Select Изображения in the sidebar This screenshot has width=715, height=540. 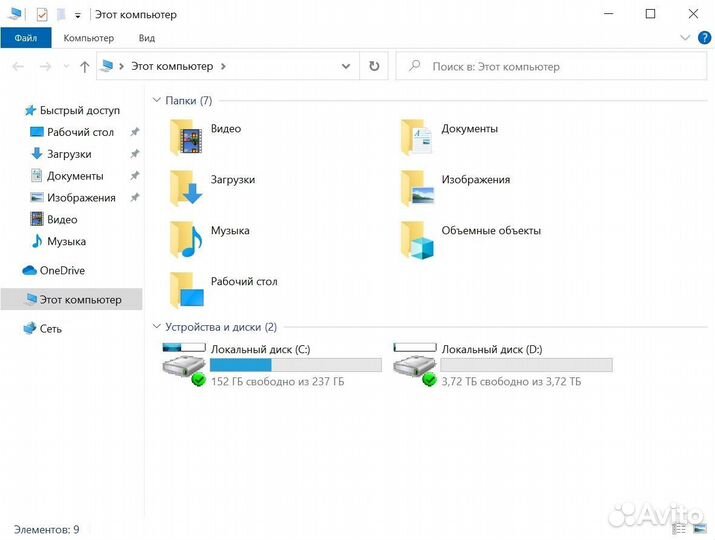81,198
